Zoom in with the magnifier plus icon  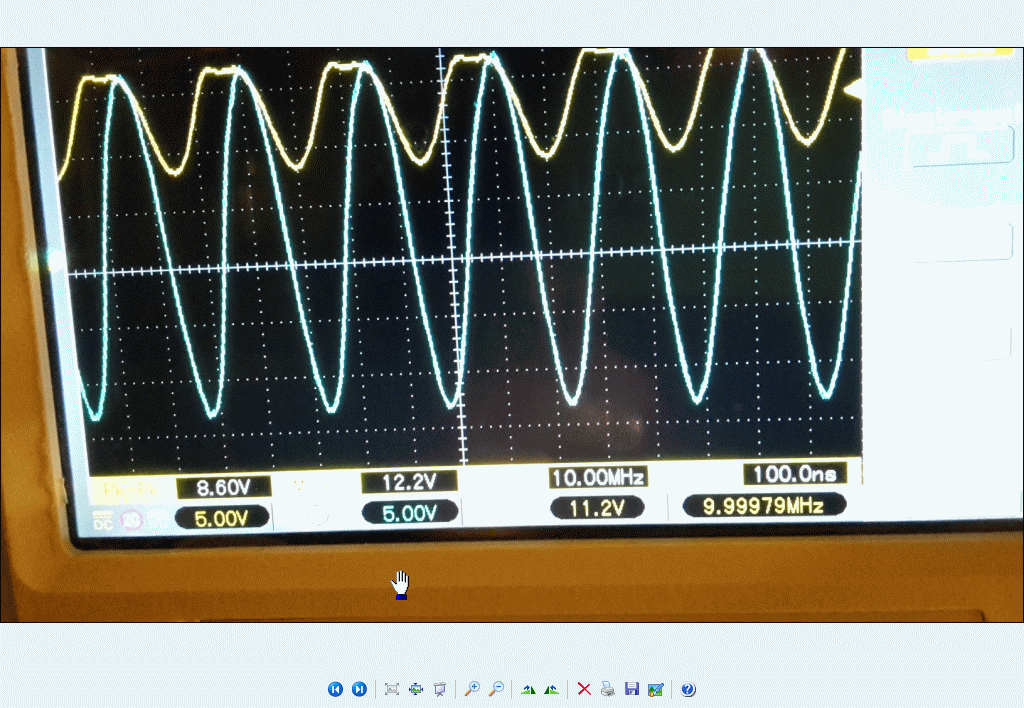(472, 689)
